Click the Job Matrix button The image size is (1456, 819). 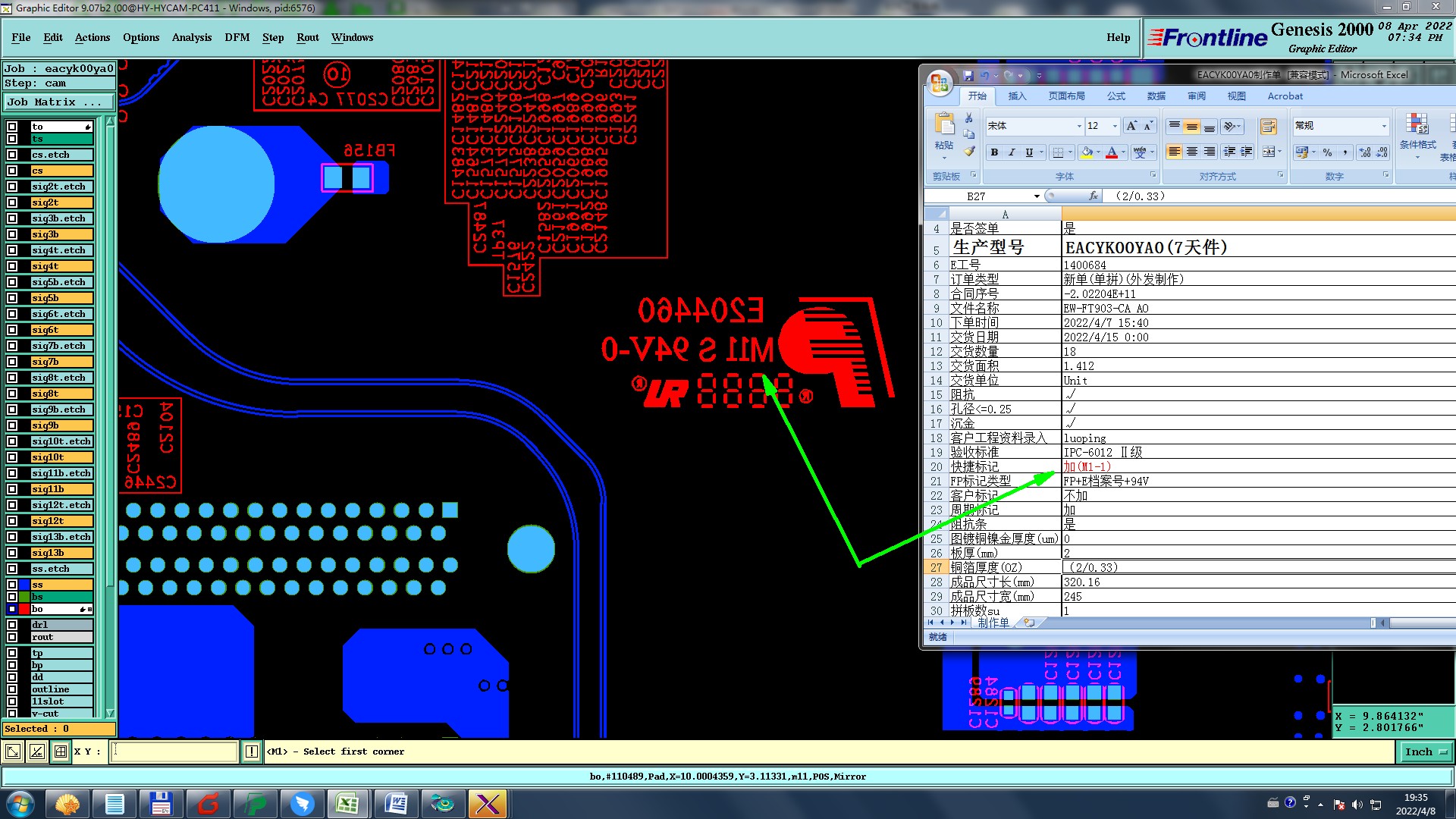click(x=59, y=102)
